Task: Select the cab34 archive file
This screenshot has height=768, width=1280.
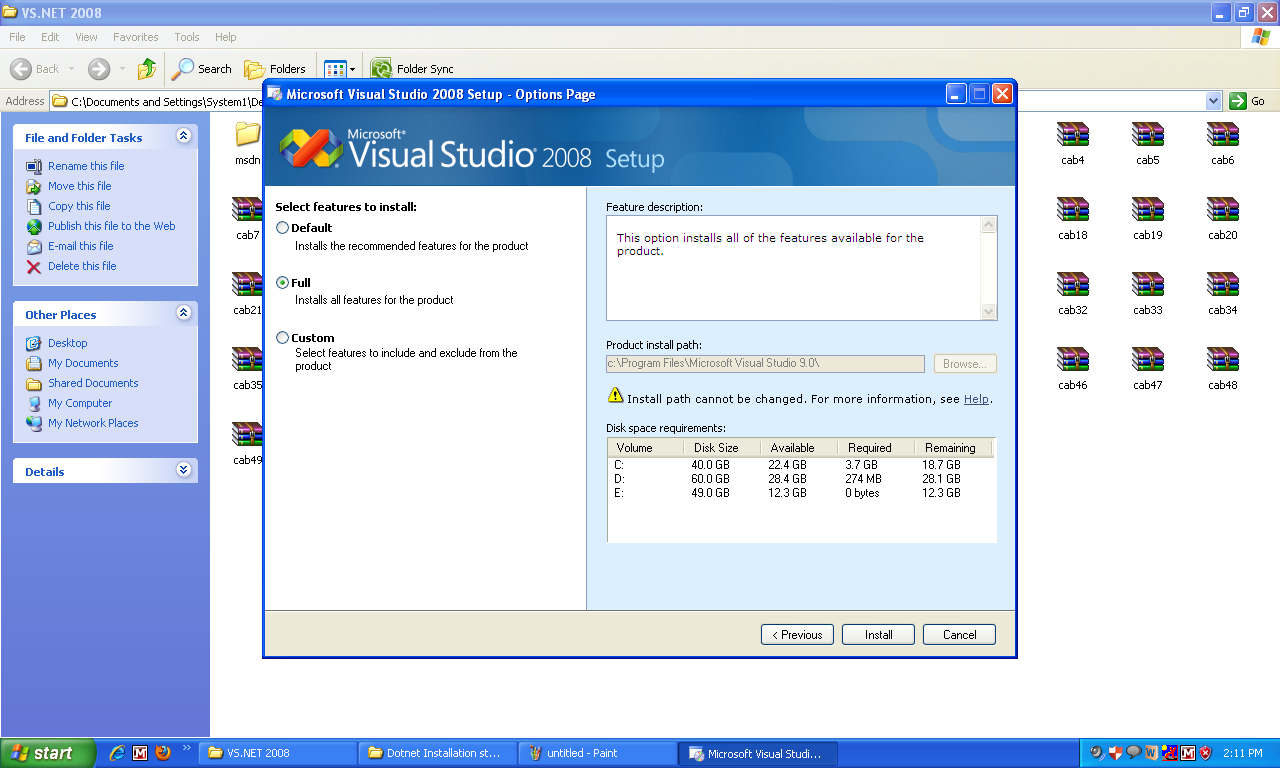Action: click(1223, 294)
